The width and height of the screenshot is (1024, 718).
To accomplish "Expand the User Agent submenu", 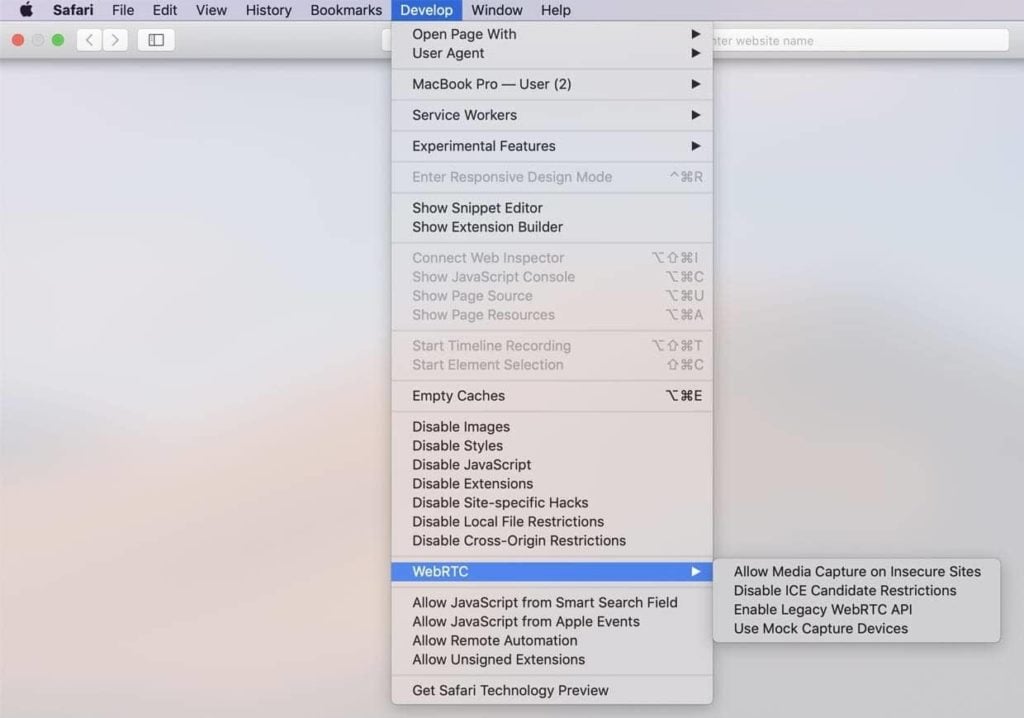I will [x=552, y=53].
